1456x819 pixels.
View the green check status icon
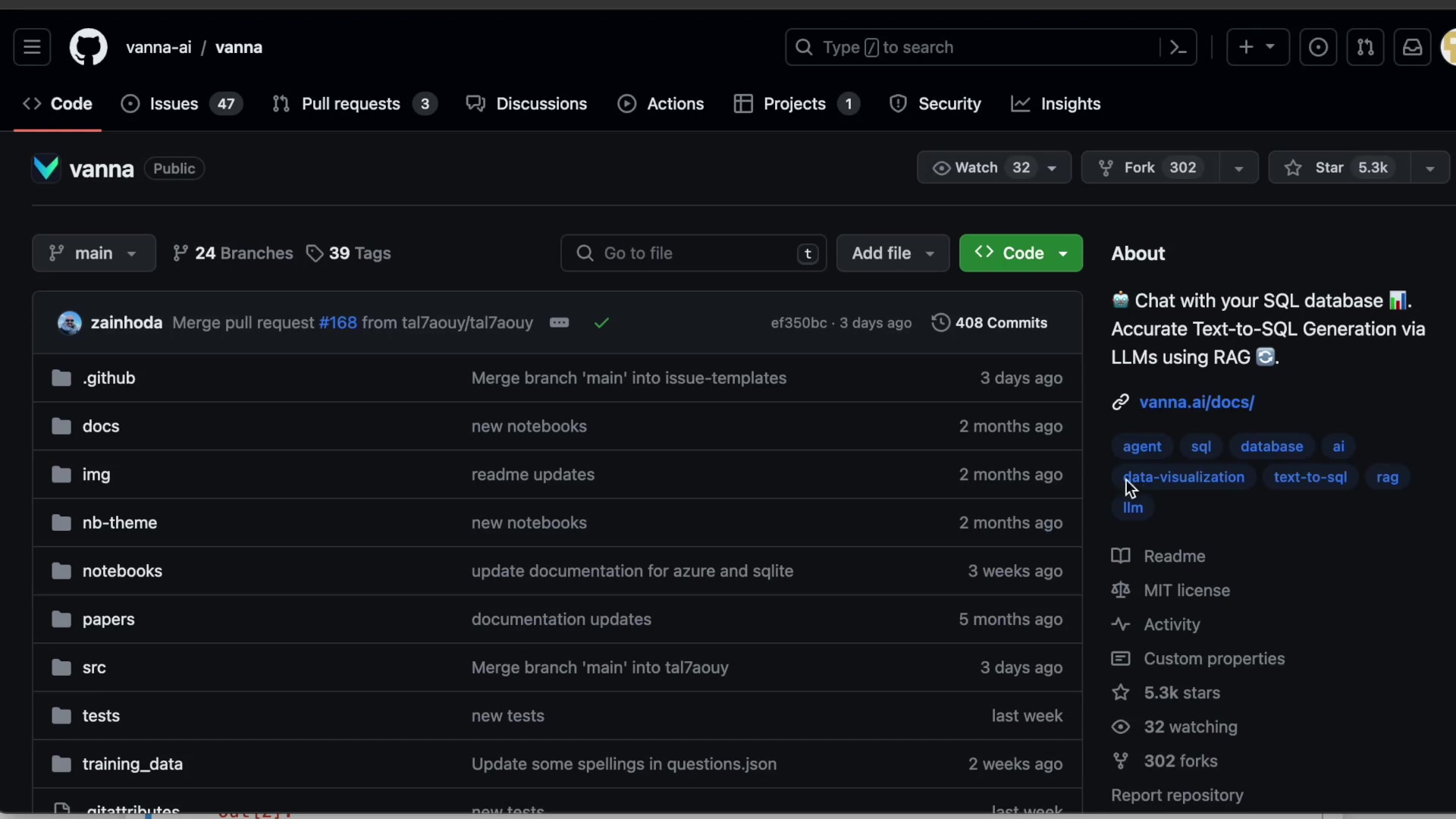coord(601,323)
